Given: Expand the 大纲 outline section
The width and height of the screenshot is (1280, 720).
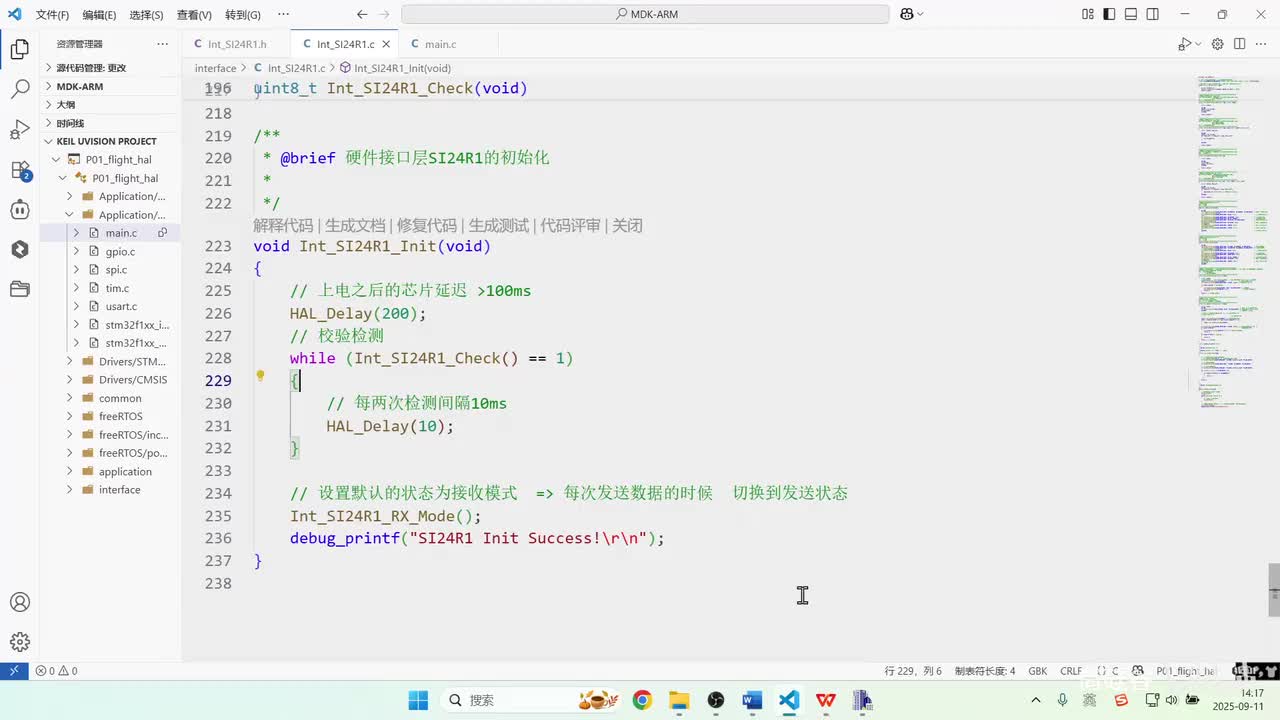Looking at the screenshot, I should pyautogui.click(x=110, y=104).
